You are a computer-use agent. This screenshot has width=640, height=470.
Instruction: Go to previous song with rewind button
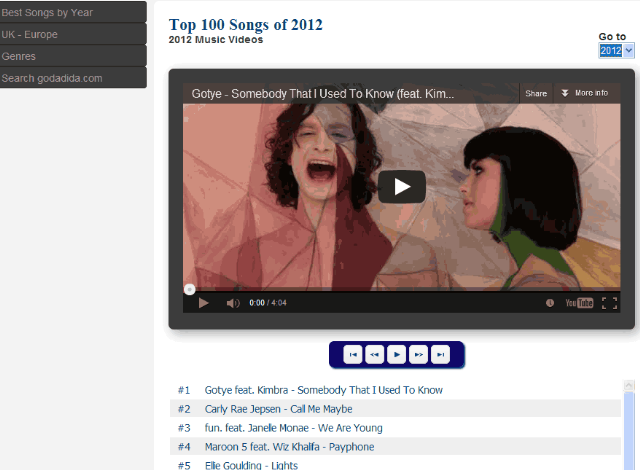click(x=375, y=355)
